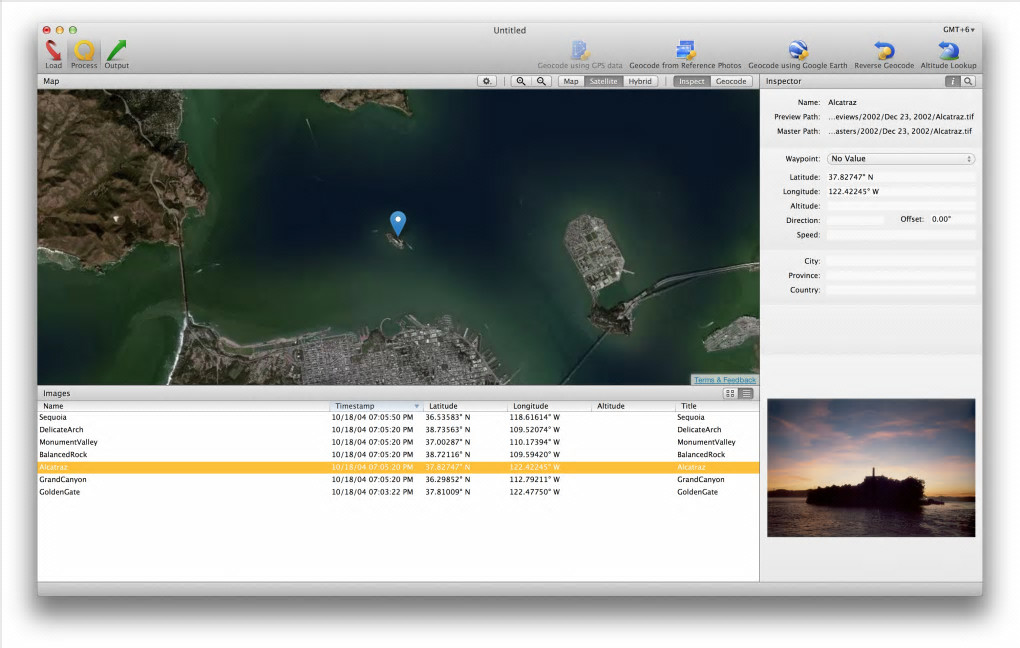Open the Terms & Feedback link
Viewport: 1020px width, 648px height.
(725, 380)
